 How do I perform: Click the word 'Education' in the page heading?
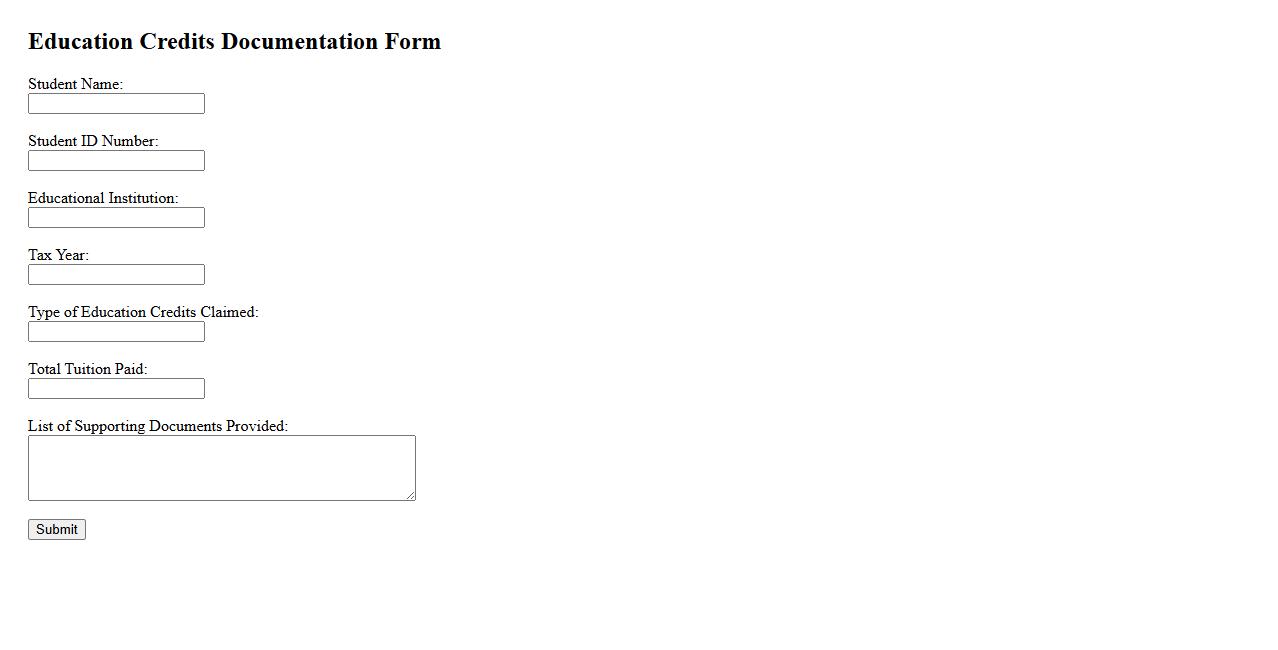click(80, 42)
